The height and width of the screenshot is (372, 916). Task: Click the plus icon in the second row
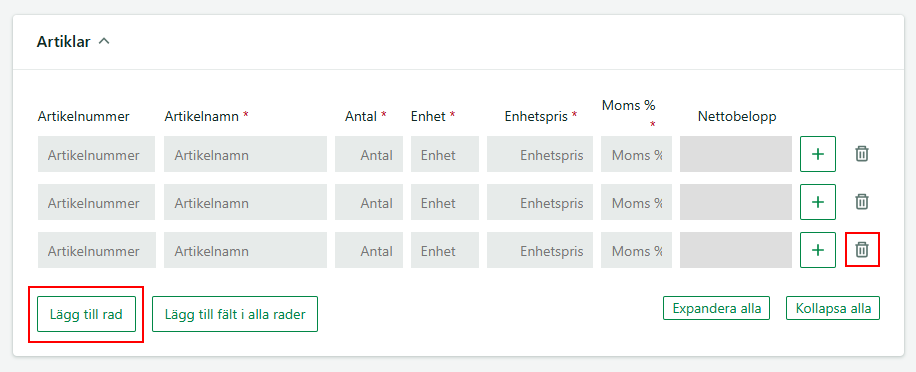click(818, 202)
